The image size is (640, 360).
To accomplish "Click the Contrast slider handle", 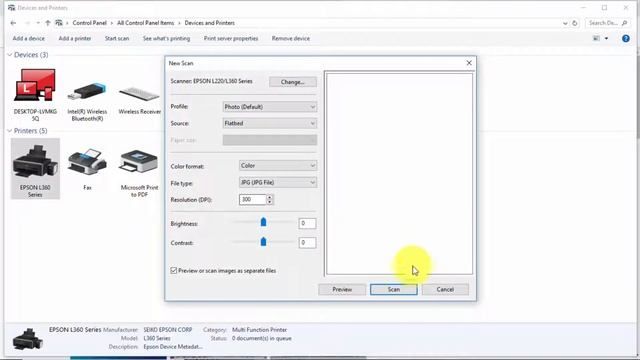I will 263,242.
